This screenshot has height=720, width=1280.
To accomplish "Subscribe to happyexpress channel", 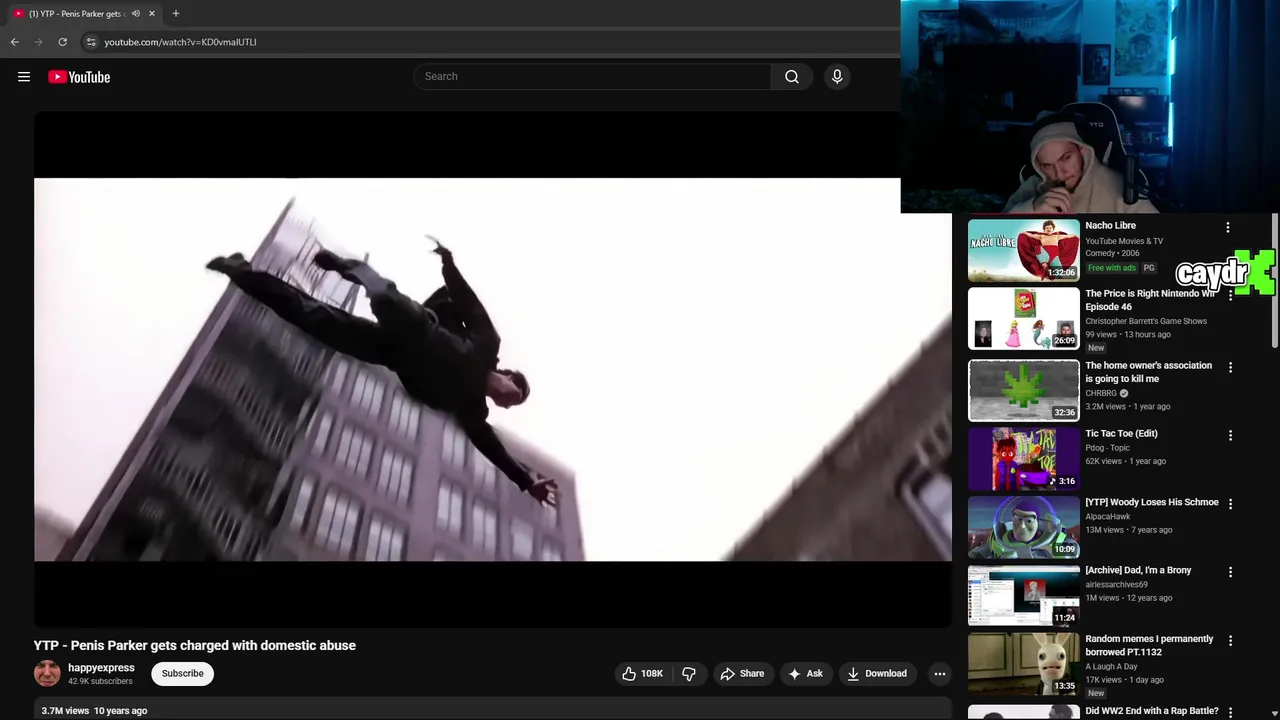I will 183,674.
